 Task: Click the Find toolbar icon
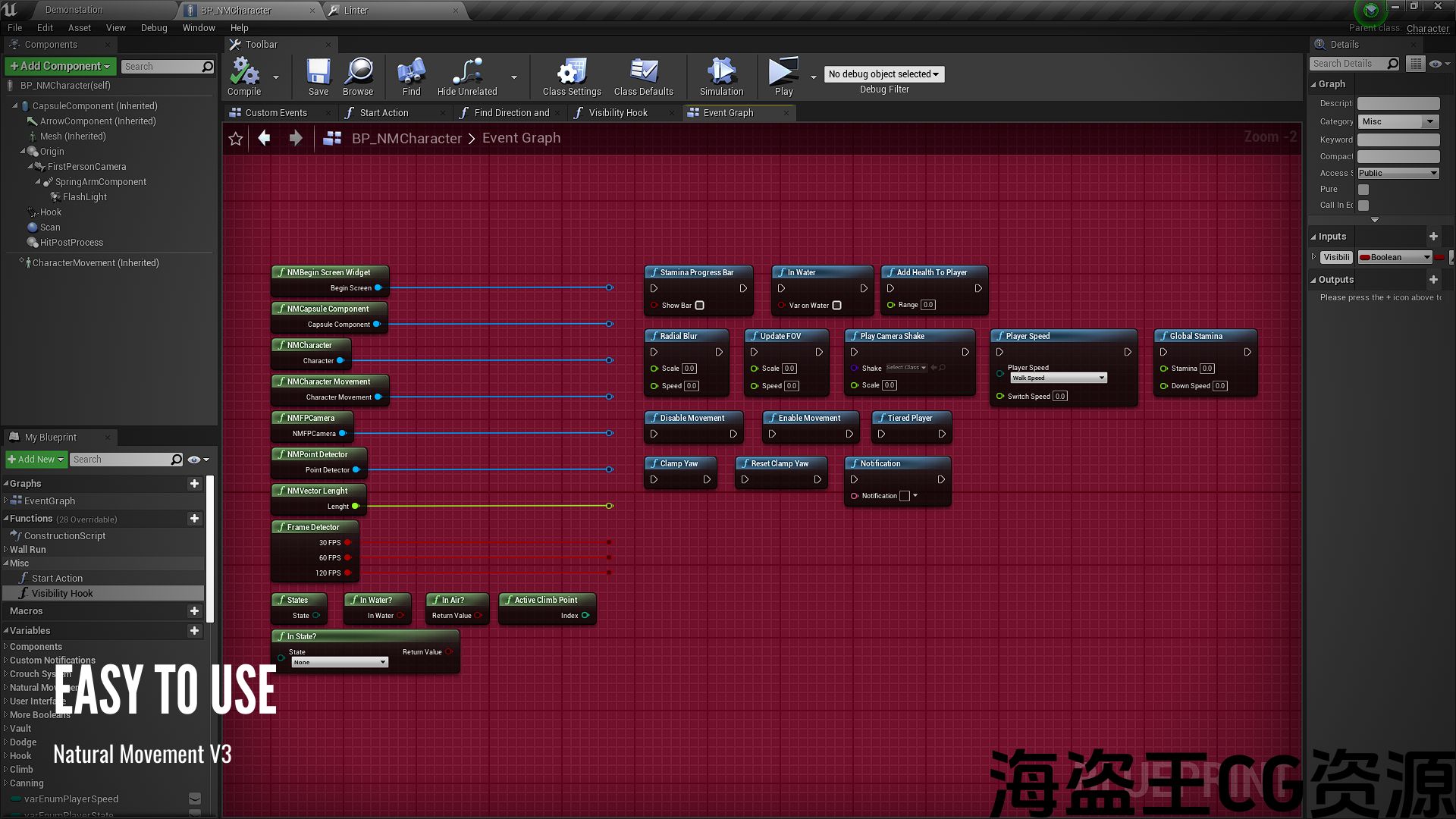click(411, 73)
